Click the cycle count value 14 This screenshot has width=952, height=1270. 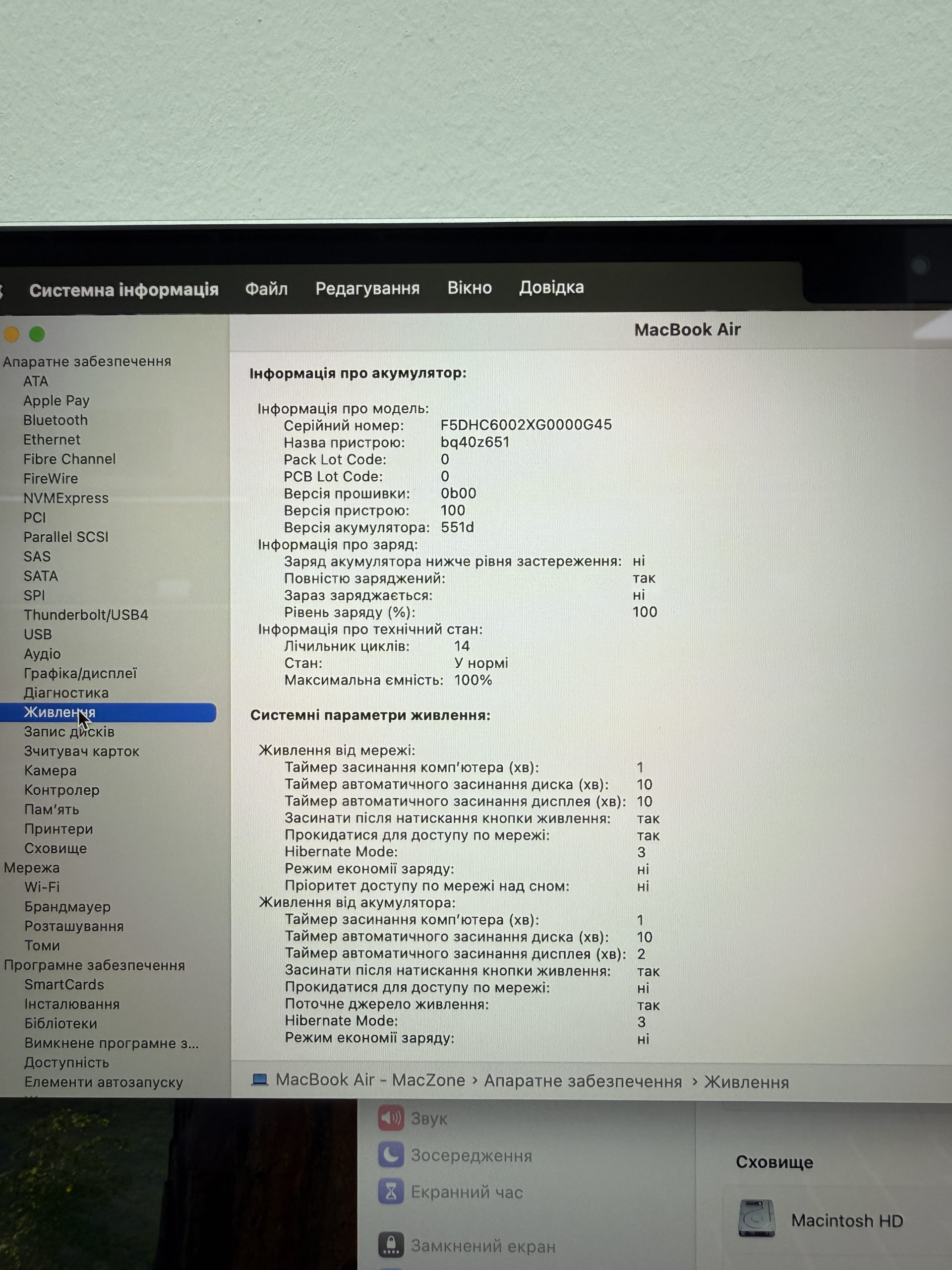(462, 646)
